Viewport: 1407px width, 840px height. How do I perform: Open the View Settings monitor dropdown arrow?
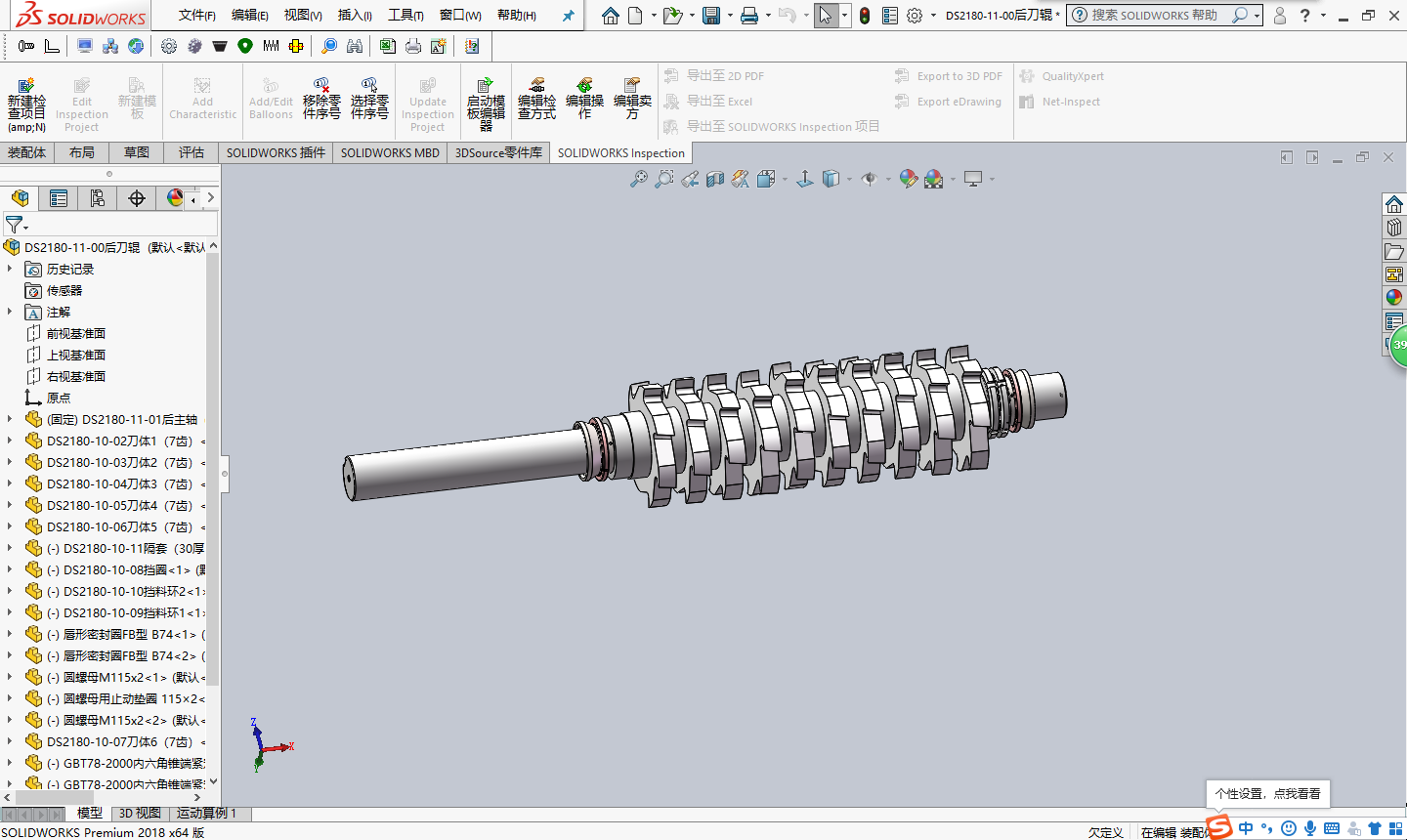click(992, 179)
